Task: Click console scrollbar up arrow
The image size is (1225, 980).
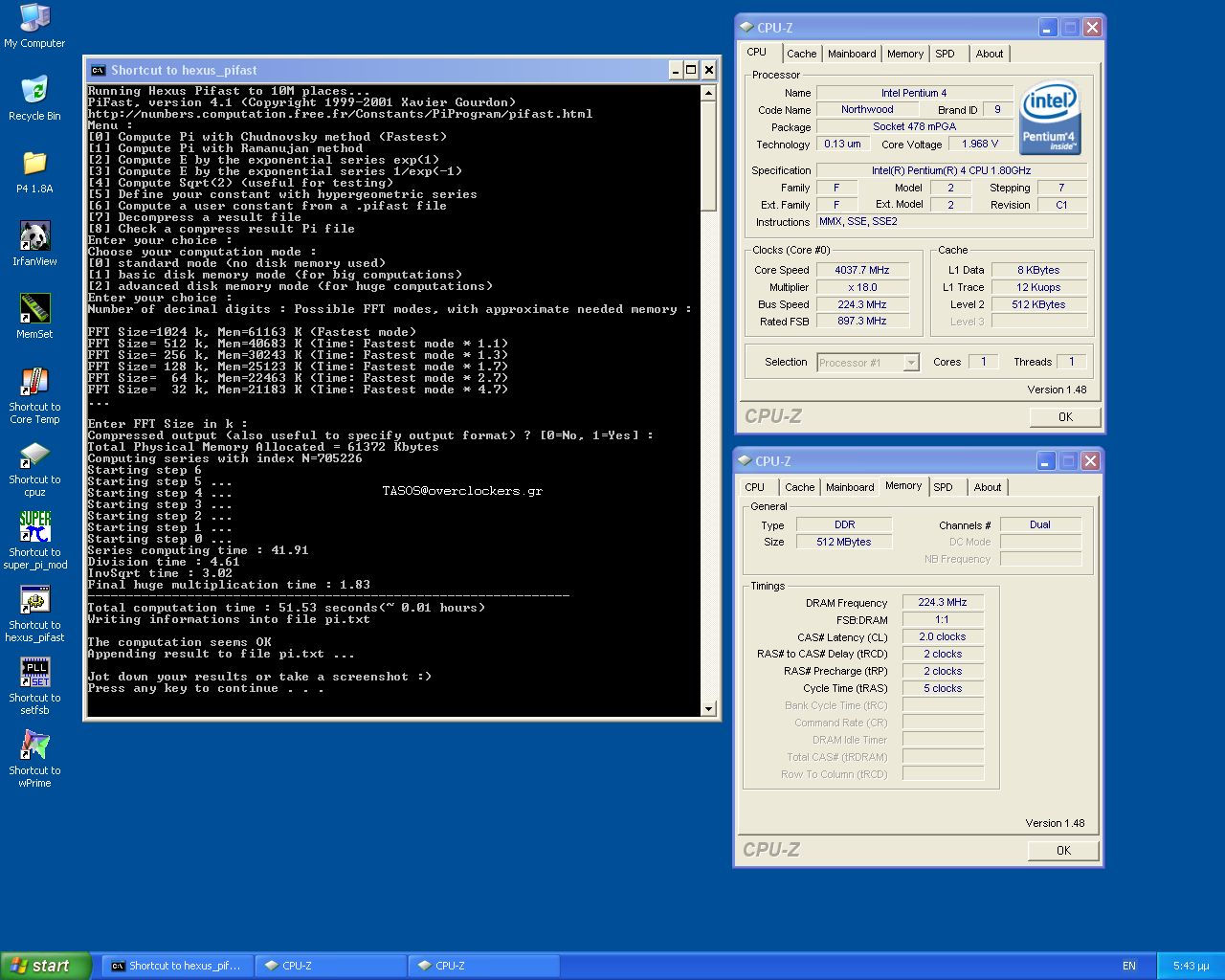Action: (x=708, y=93)
